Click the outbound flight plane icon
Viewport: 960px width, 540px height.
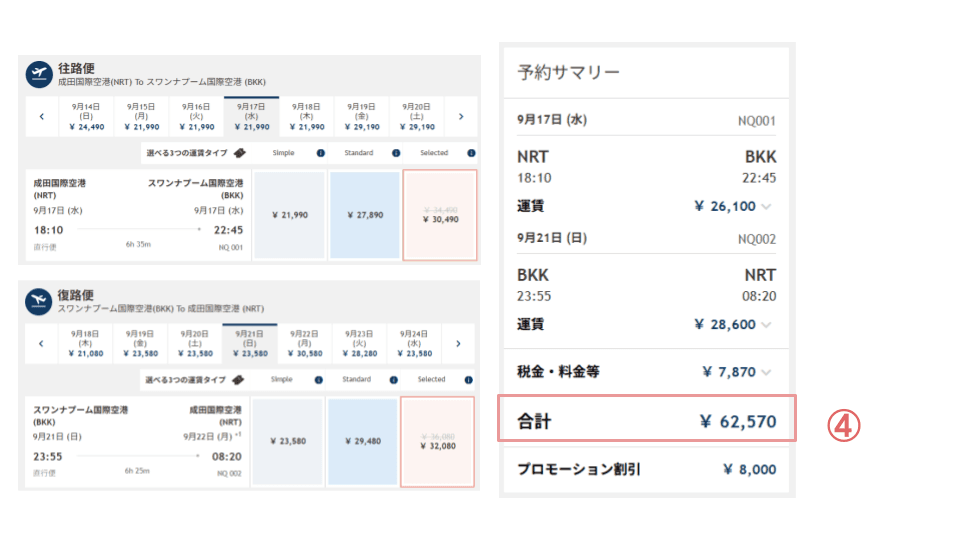pyautogui.click(x=39, y=74)
